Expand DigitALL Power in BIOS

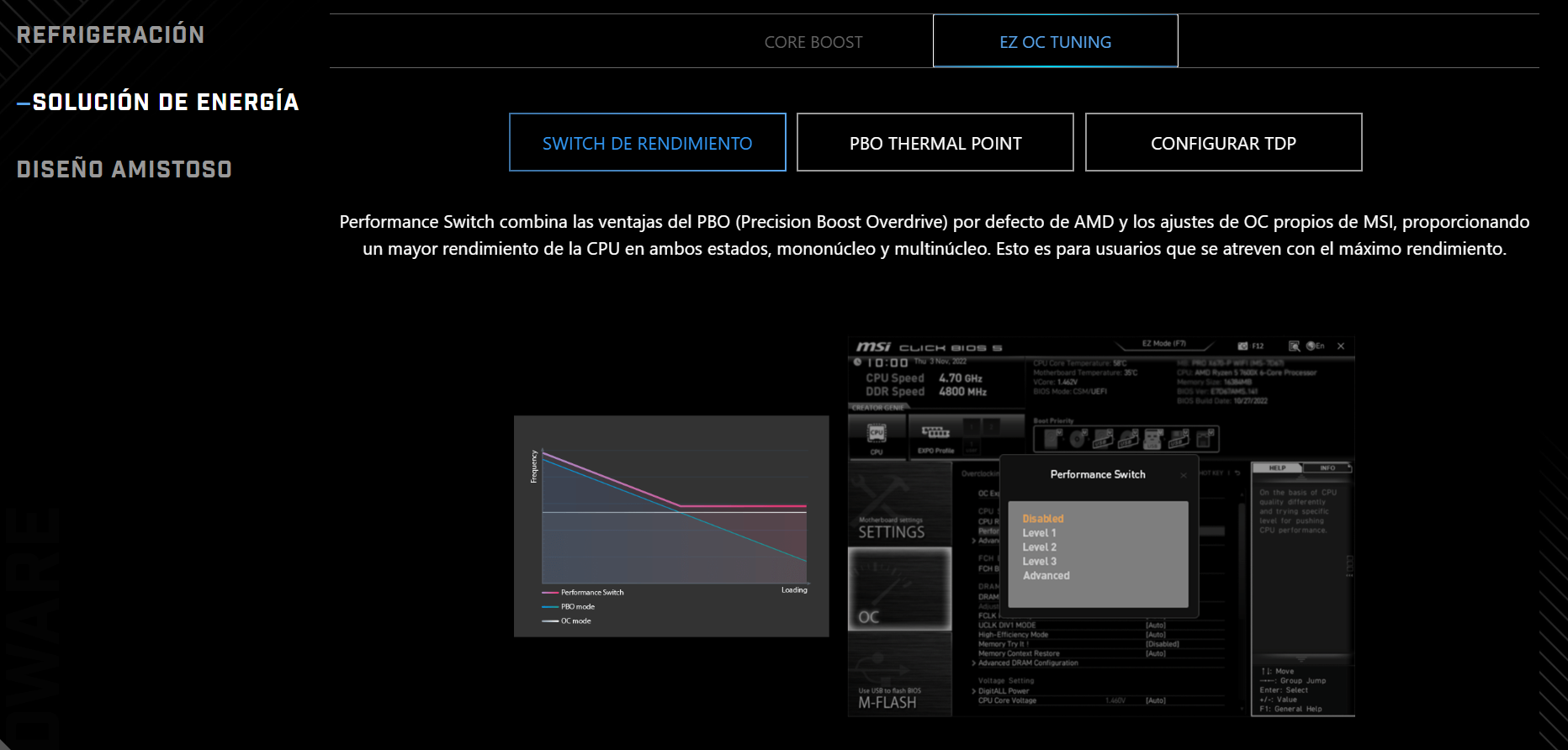(1001, 691)
